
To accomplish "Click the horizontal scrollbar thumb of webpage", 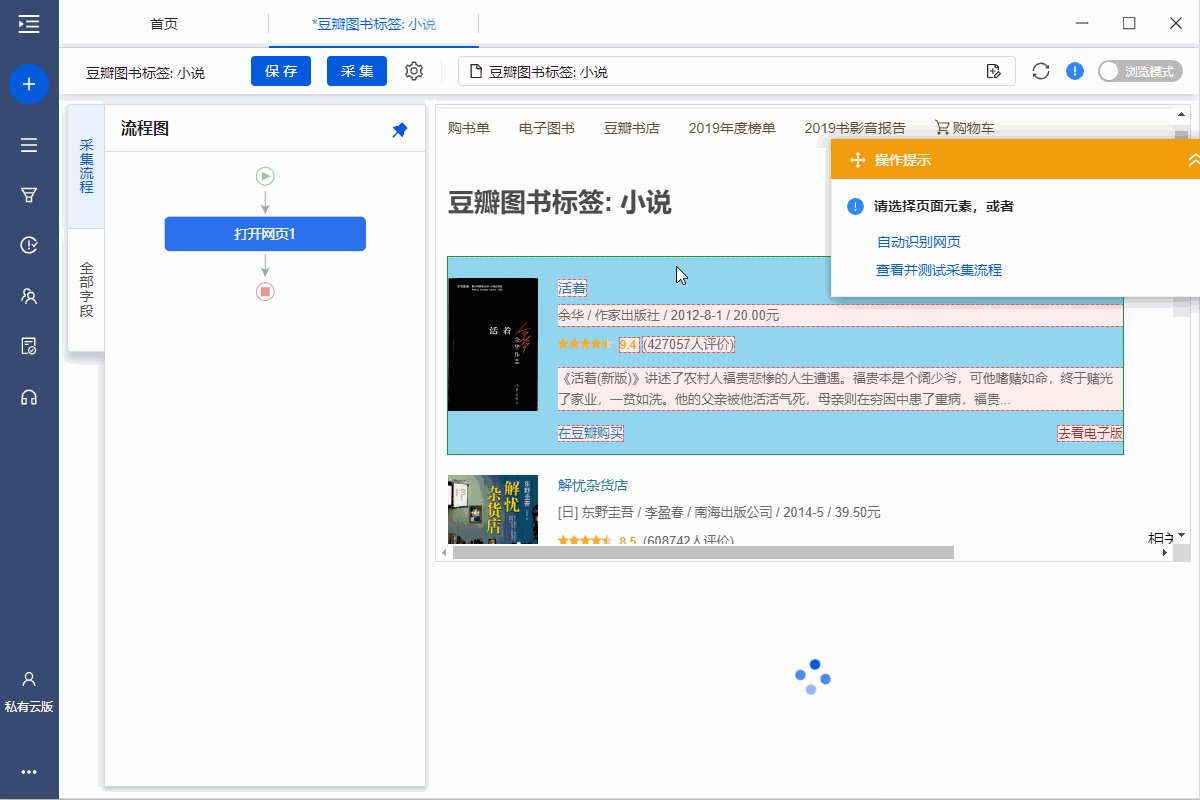I will [x=704, y=552].
